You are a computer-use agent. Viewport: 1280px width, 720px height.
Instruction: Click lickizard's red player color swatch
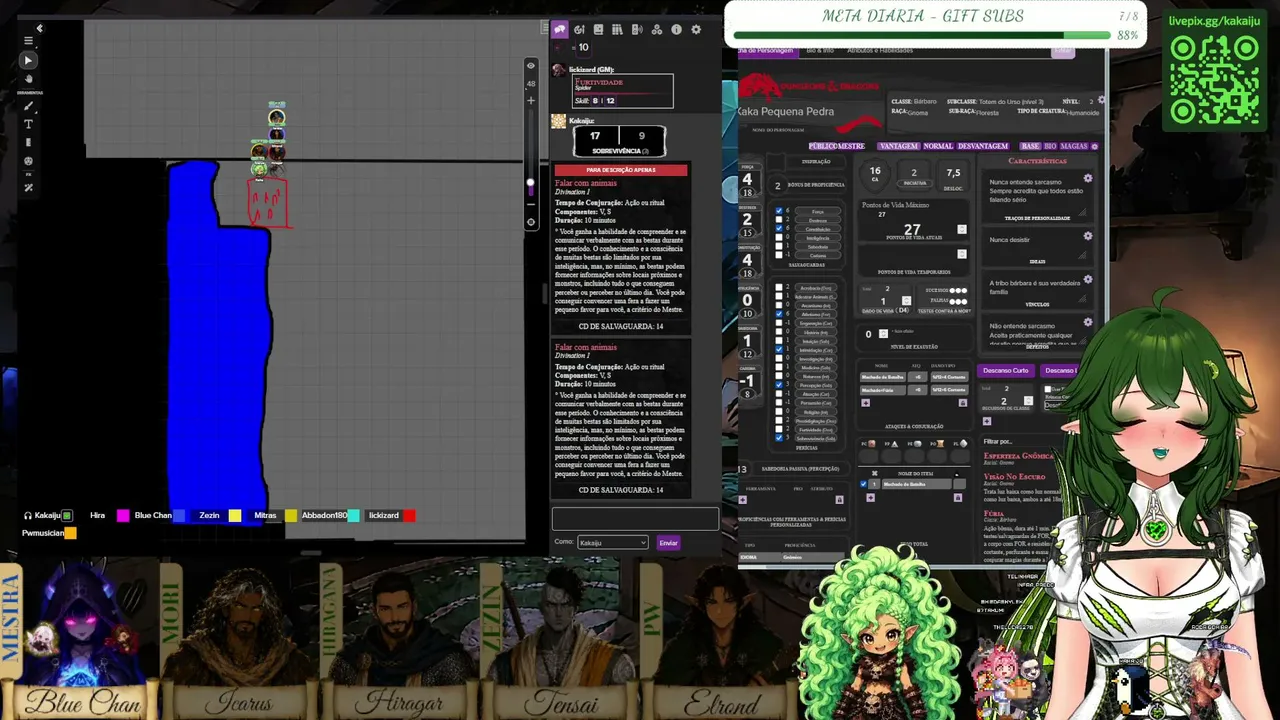409,516
